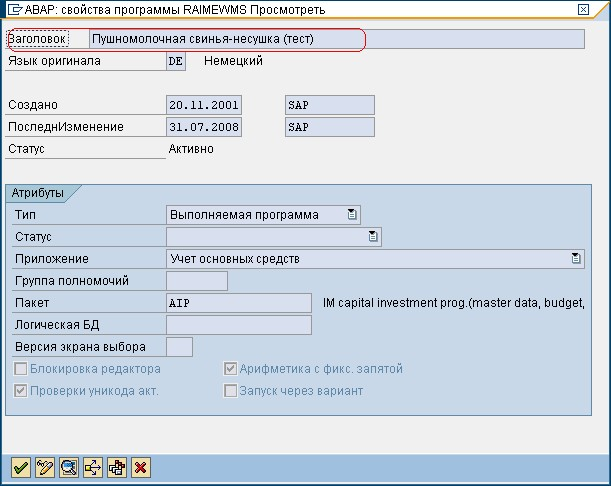Open the Приложение dropdown list
611x486 pixels.
576,258
